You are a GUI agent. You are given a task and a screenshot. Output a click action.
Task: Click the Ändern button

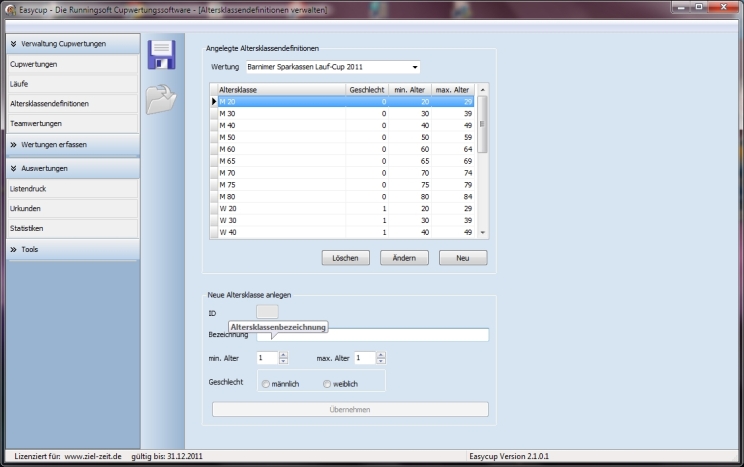pyautogui.click(x=404, y=258)
